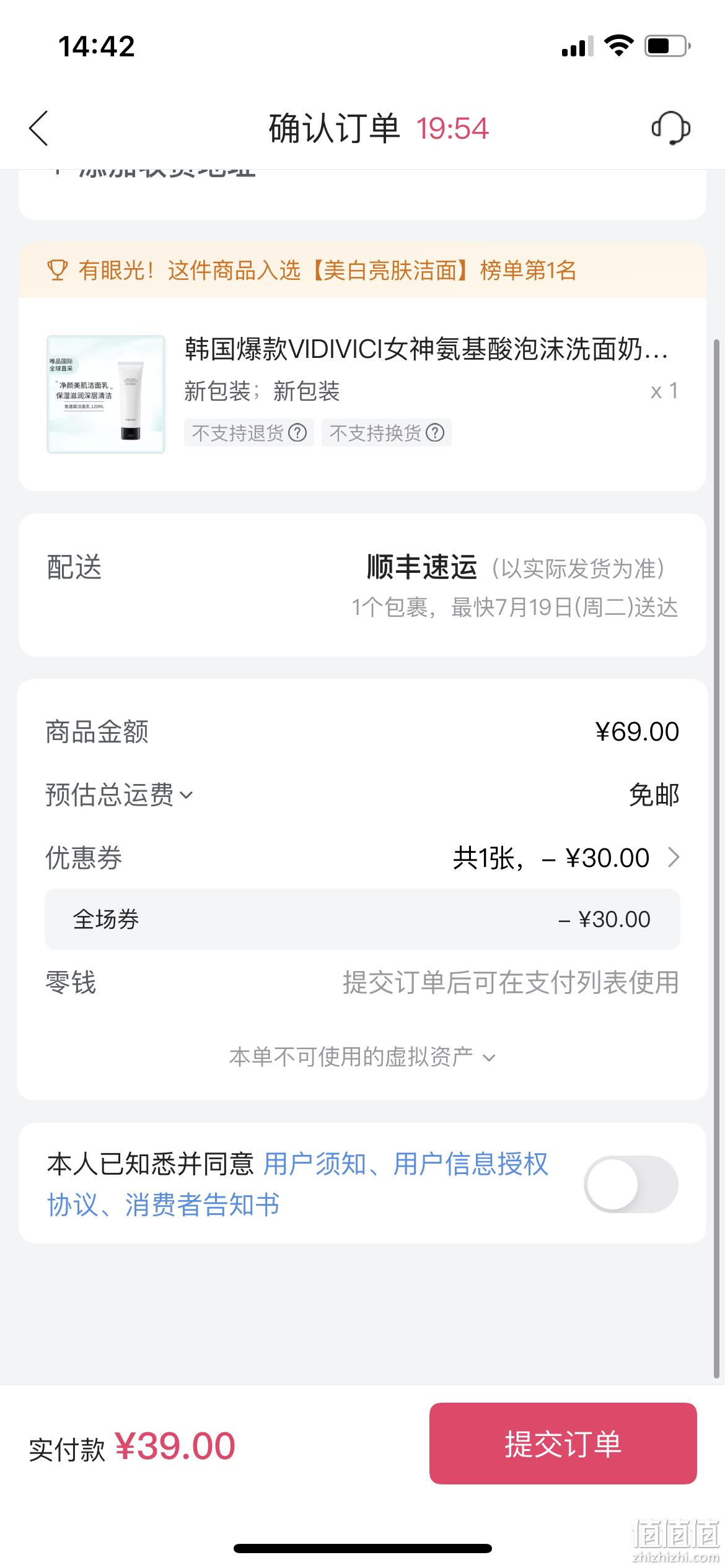725x1568 pixels.
Task: Open the 用户须知 link
Action: [x=315, y=1164]
